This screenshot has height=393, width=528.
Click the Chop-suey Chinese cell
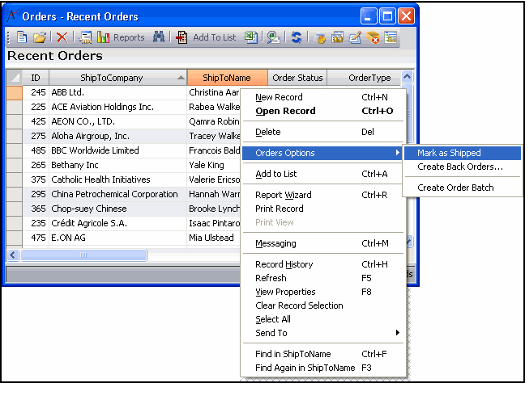(x=118, y=208)
